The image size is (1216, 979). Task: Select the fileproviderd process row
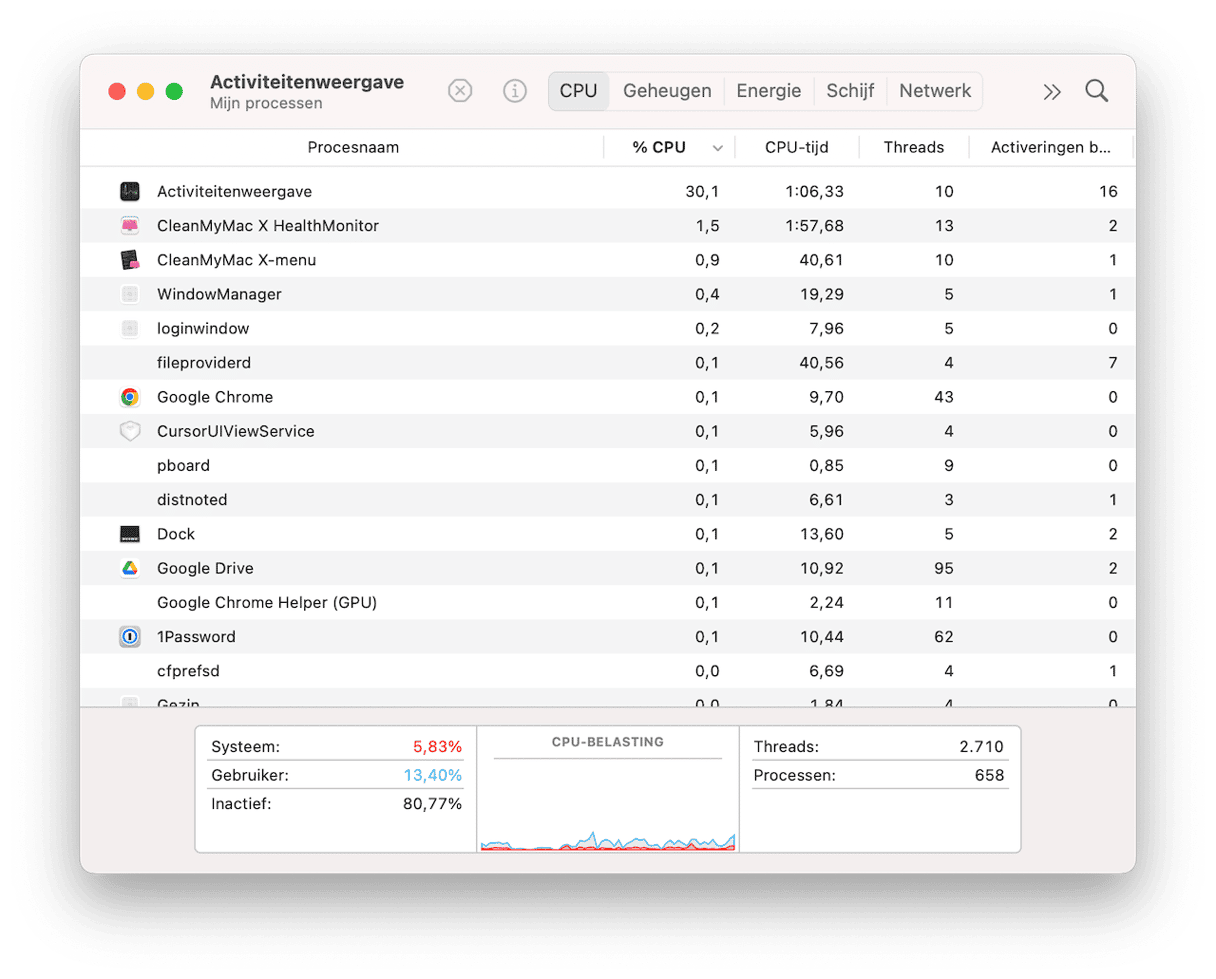pos(608,363)
